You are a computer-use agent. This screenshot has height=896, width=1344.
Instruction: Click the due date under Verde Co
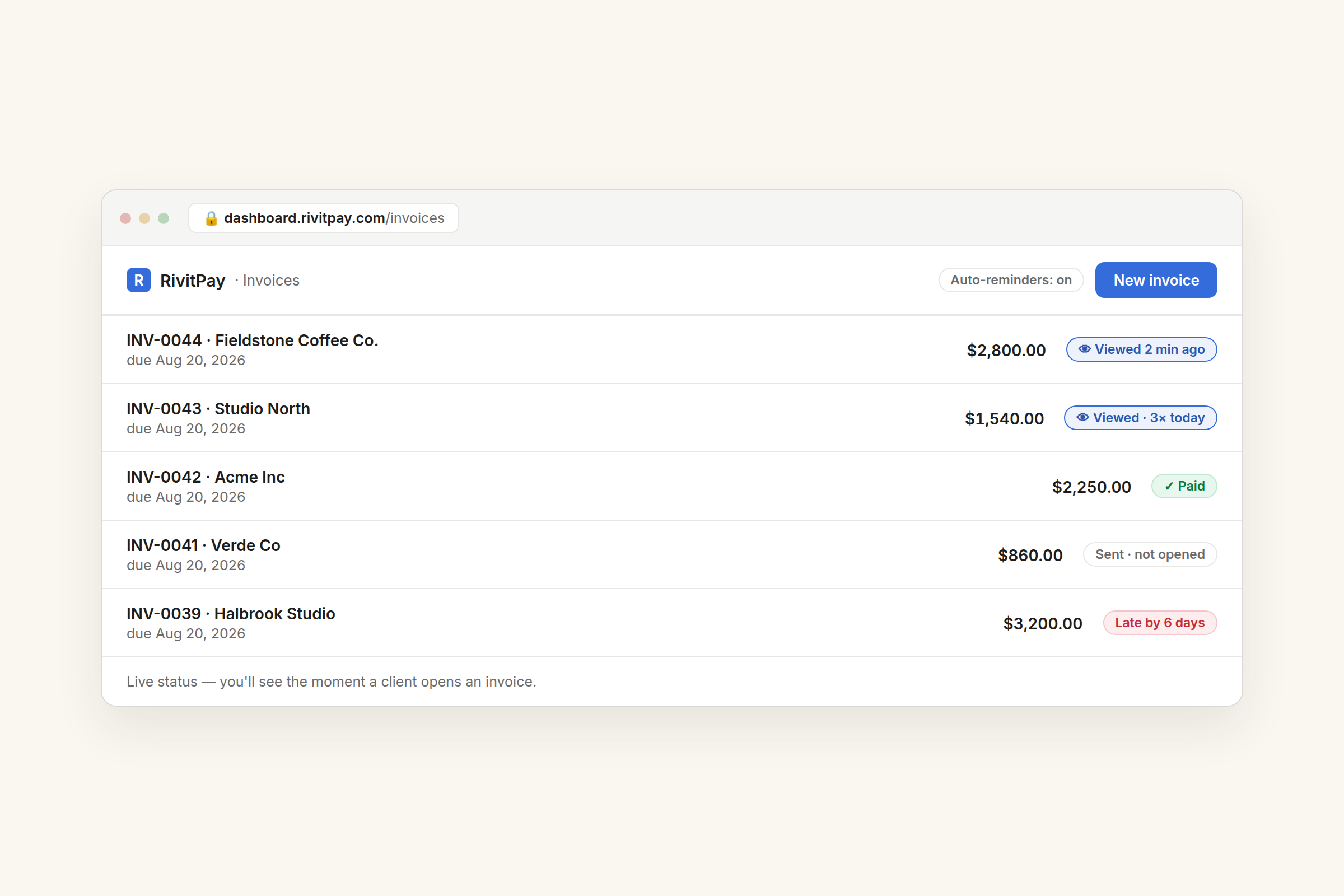click(186, 565)
